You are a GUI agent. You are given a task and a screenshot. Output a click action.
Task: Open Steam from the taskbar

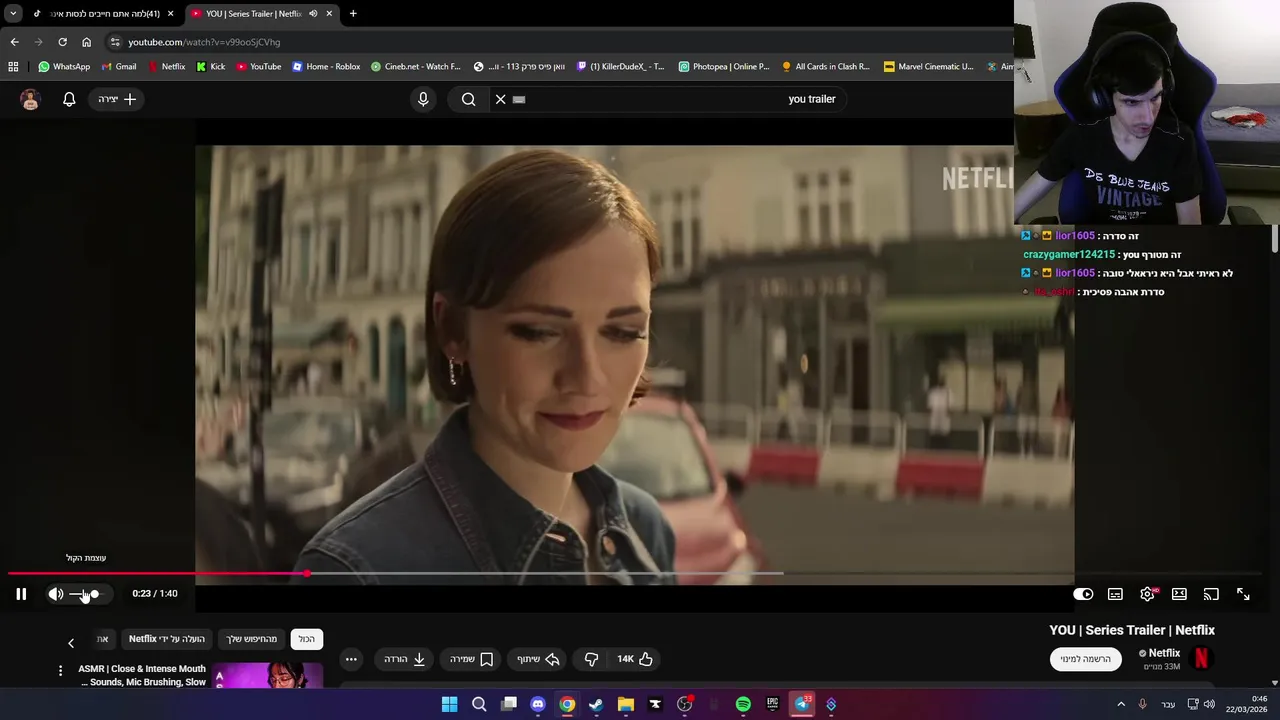pos(596,704)
